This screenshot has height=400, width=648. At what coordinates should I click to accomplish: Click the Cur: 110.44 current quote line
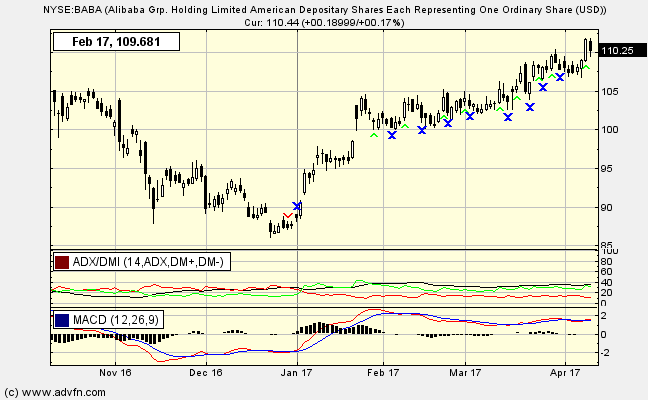pyautogui.click(x=324, y=22)
